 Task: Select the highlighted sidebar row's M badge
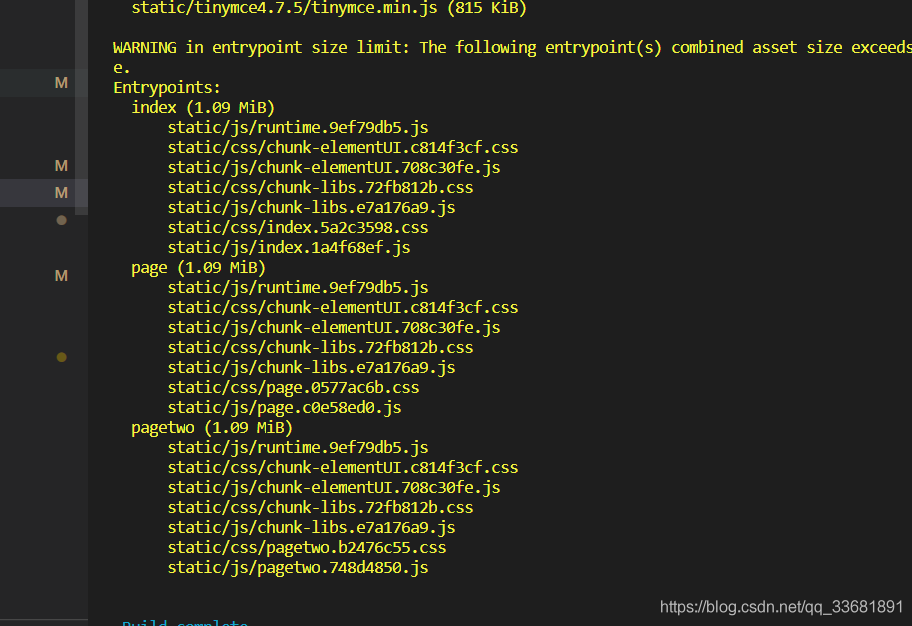pyautogui.click(x=61, y=193)
